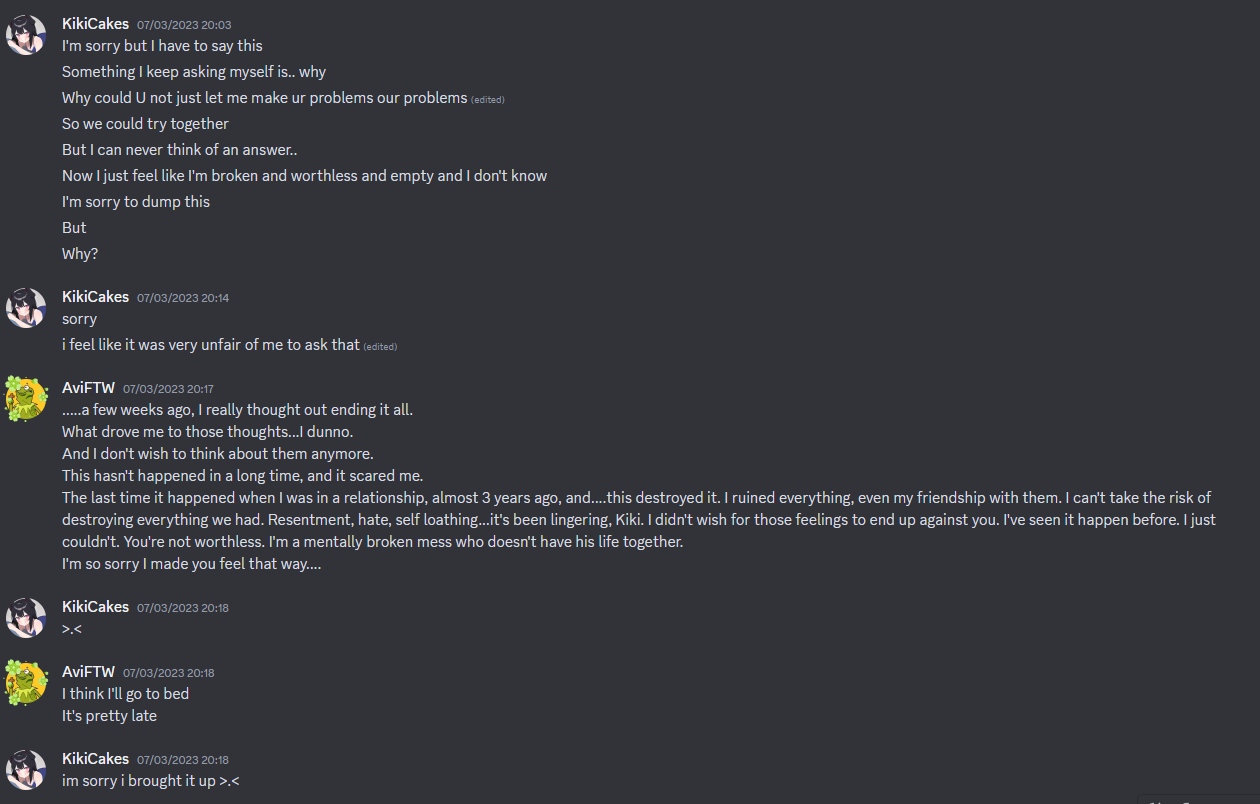Click the edited tag after "unfair of me to ask that"
The image size is (1260, 804).
click(380, 347)
